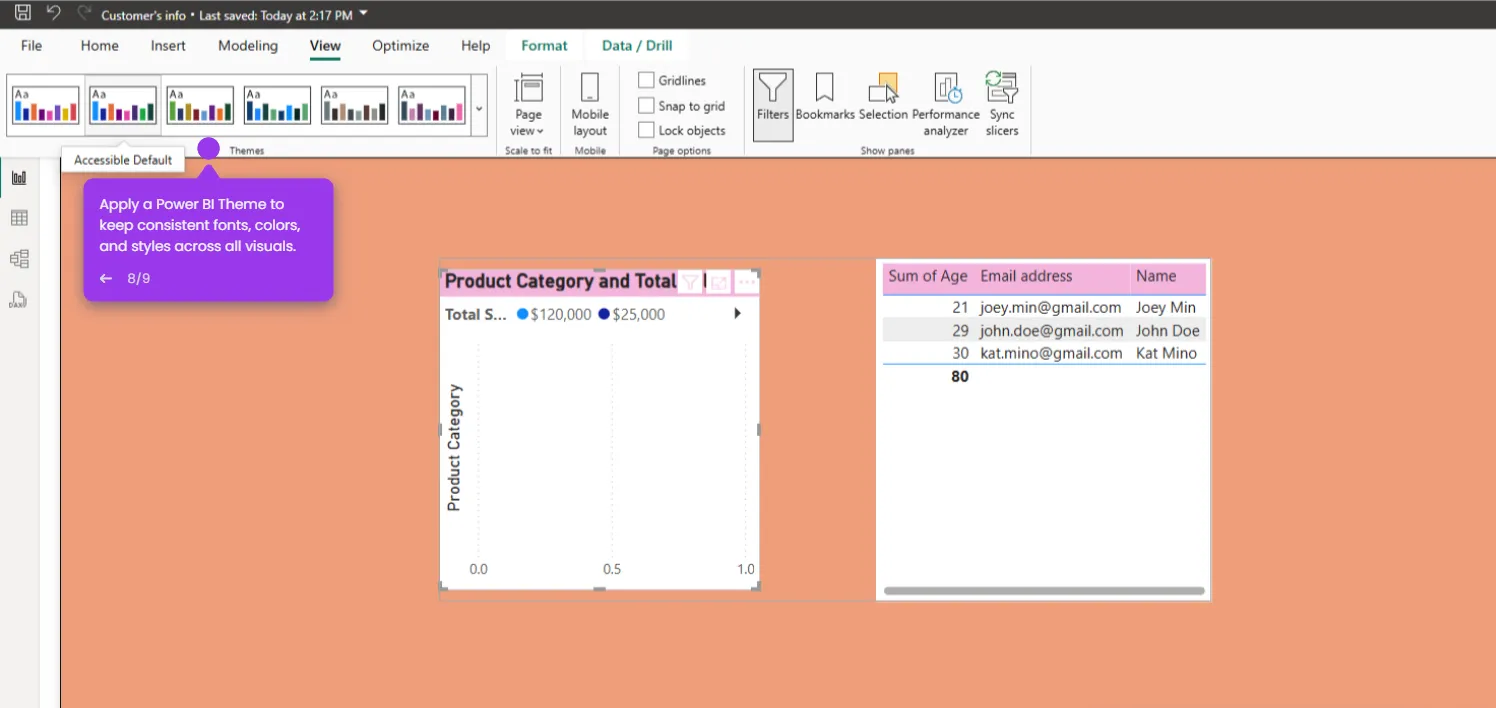Select the Joey Min name cell
This screenshot has height=708, width=1496.
click(x=1166, y=308)
